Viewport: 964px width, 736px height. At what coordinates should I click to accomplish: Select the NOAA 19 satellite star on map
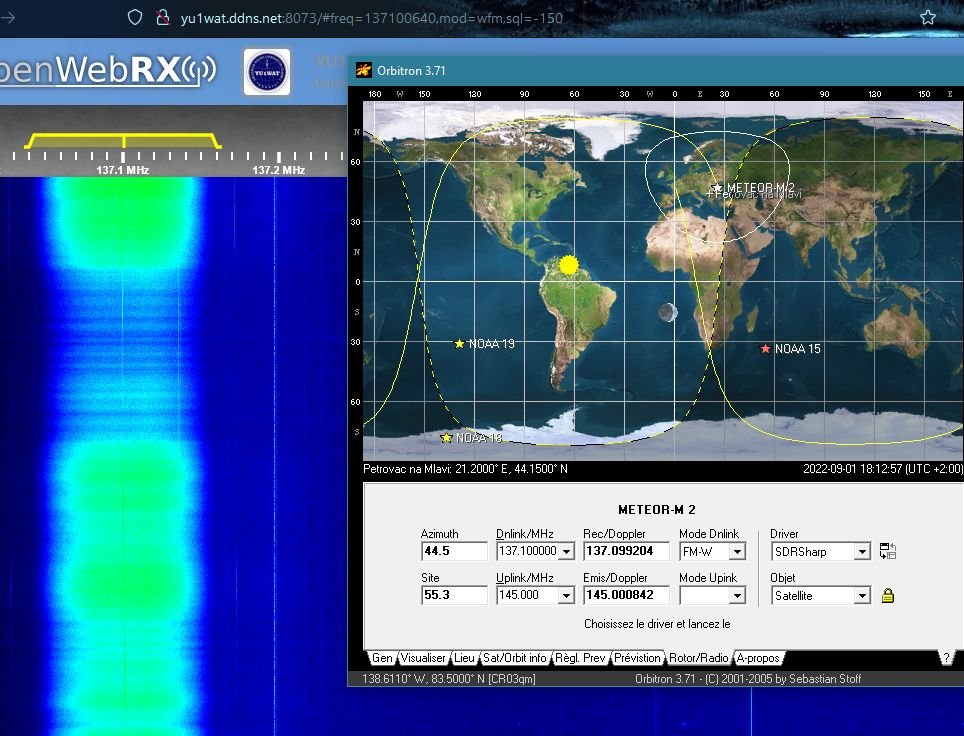tap(459, 344)
